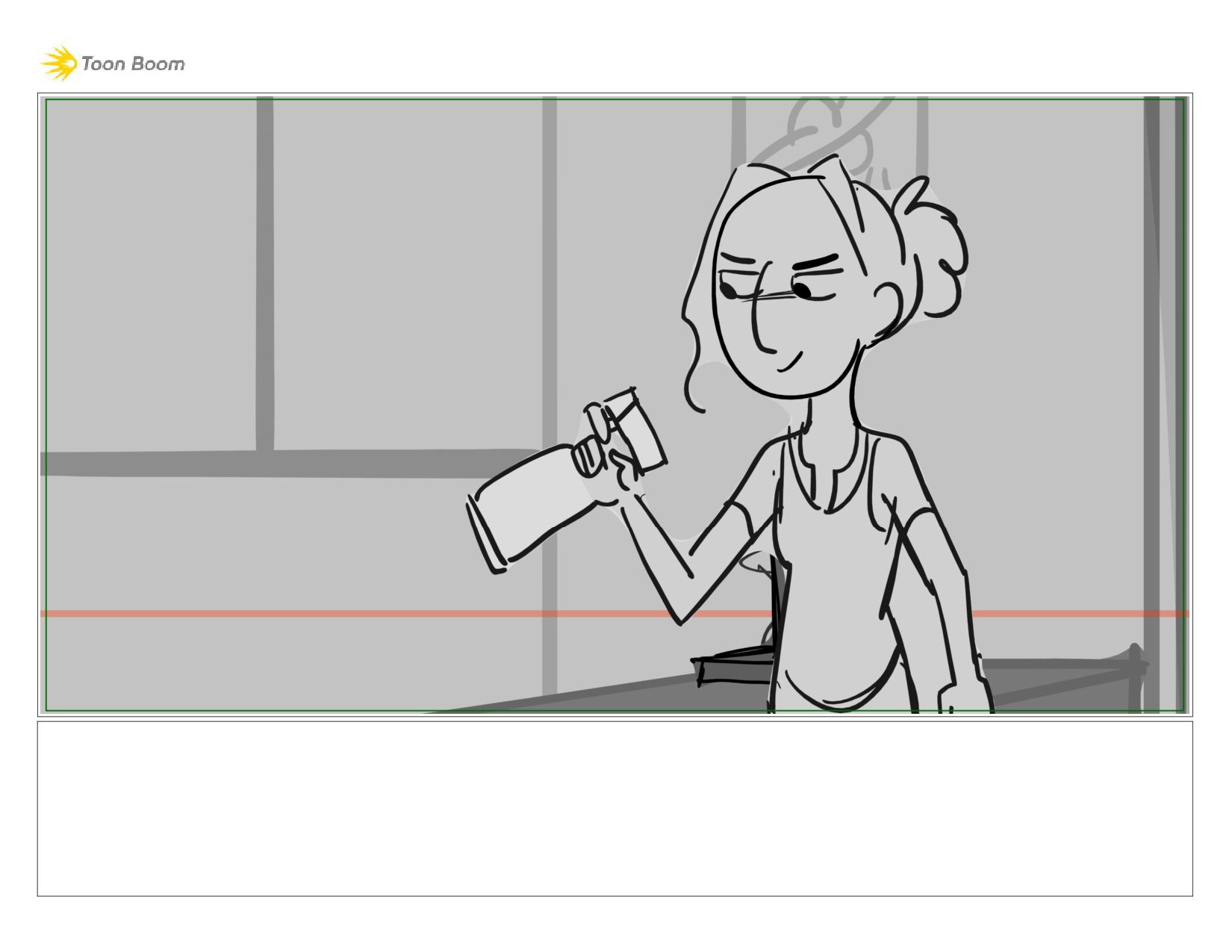Click the Toon Boom logo

click(112, 63)
